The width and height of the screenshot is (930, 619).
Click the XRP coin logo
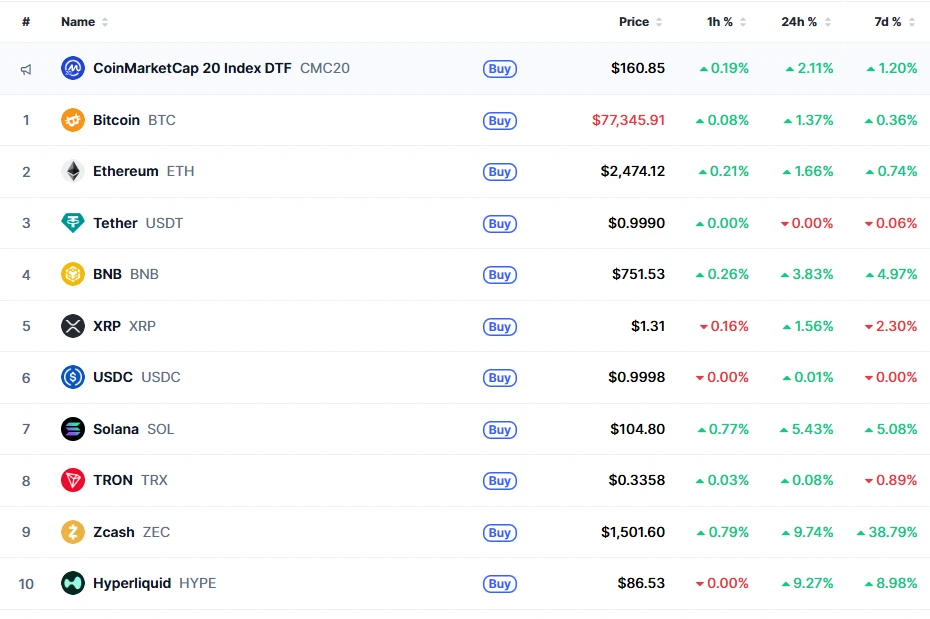[72, 326]
